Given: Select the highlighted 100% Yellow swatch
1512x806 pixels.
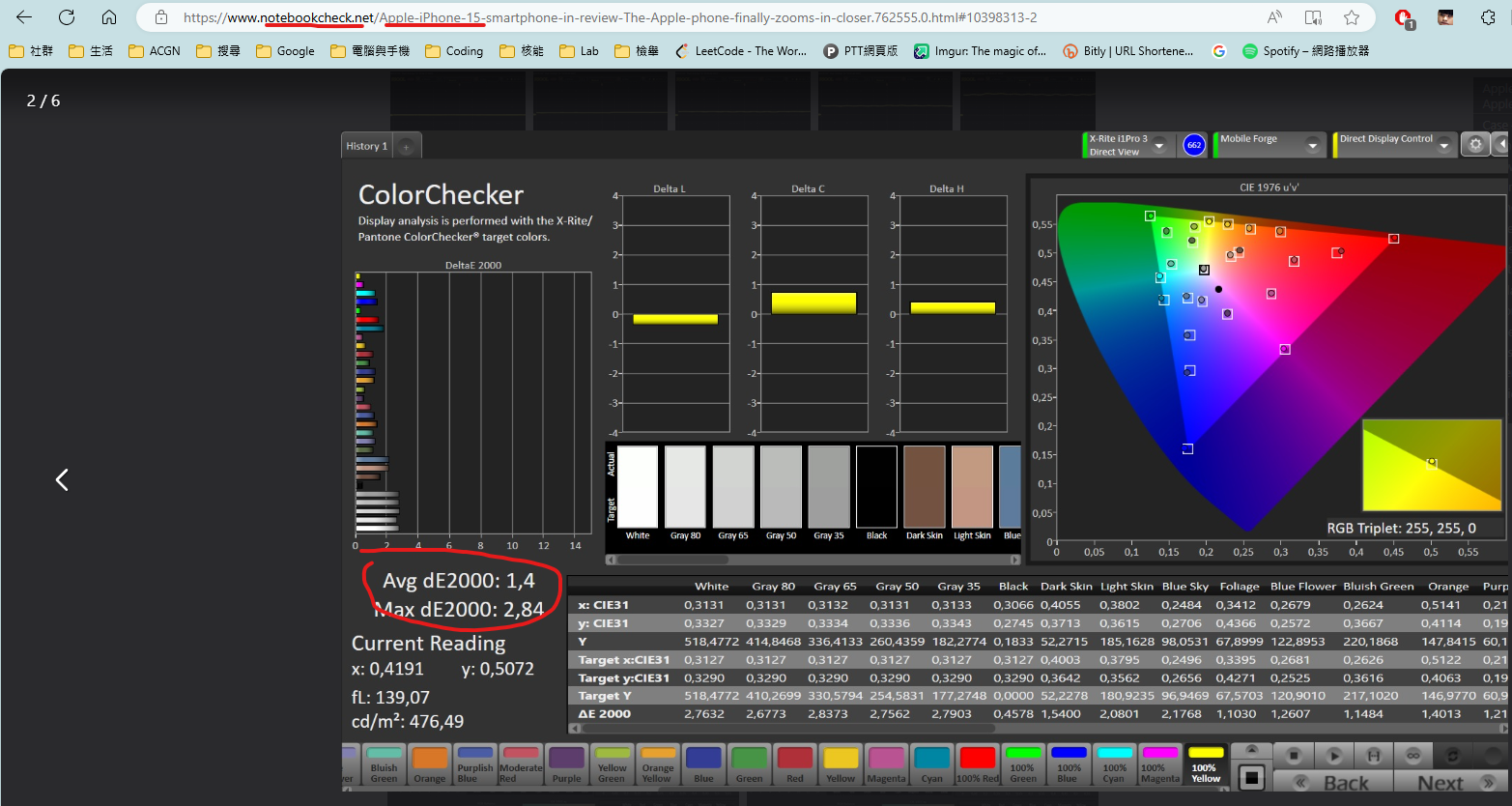Looking at the screenshot, I should (x=1206, y=764).
